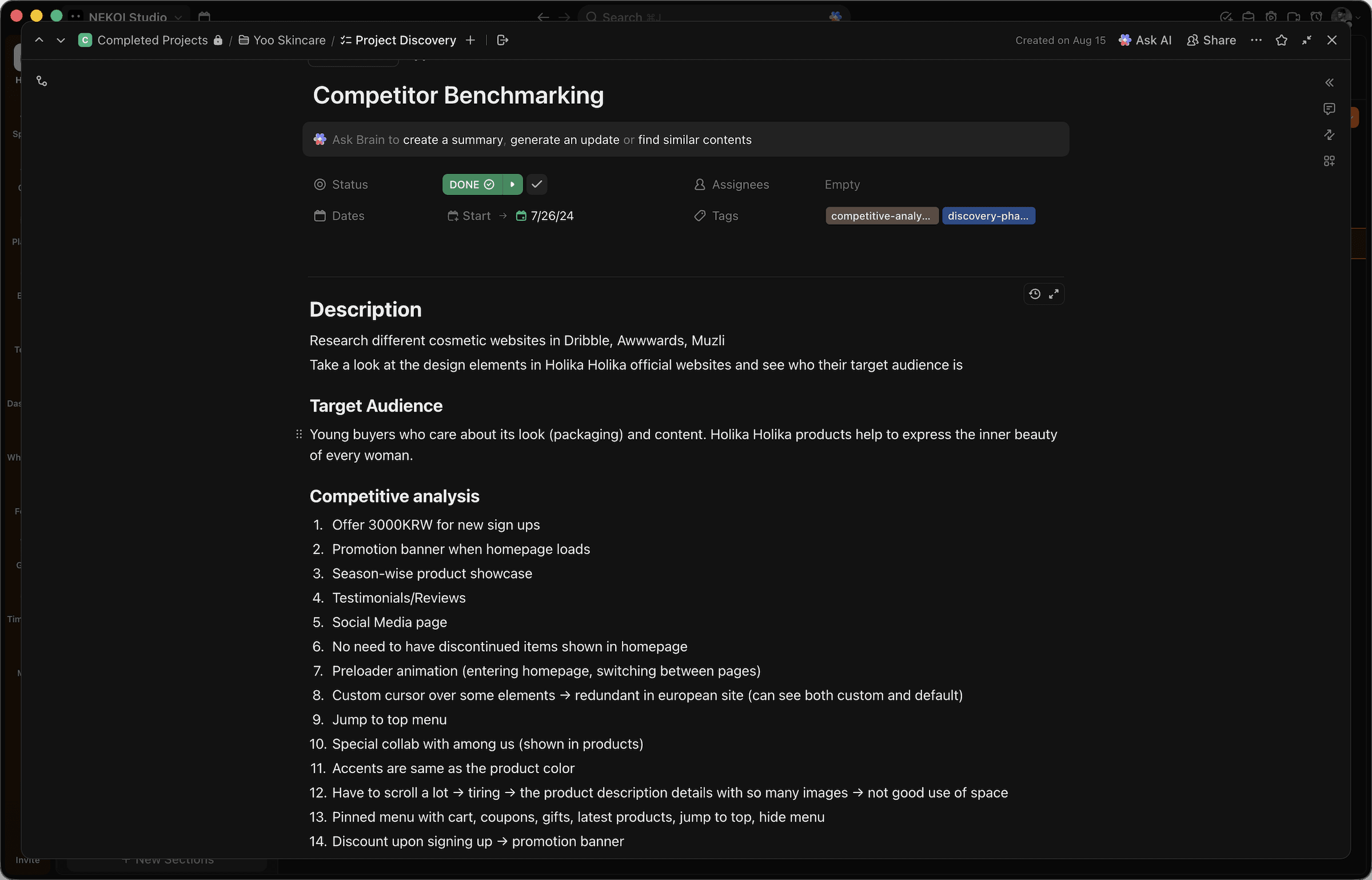The image size is (1372, 880).
Task: Click find similar contents in Ask Brain
Action: click(695, 140)
